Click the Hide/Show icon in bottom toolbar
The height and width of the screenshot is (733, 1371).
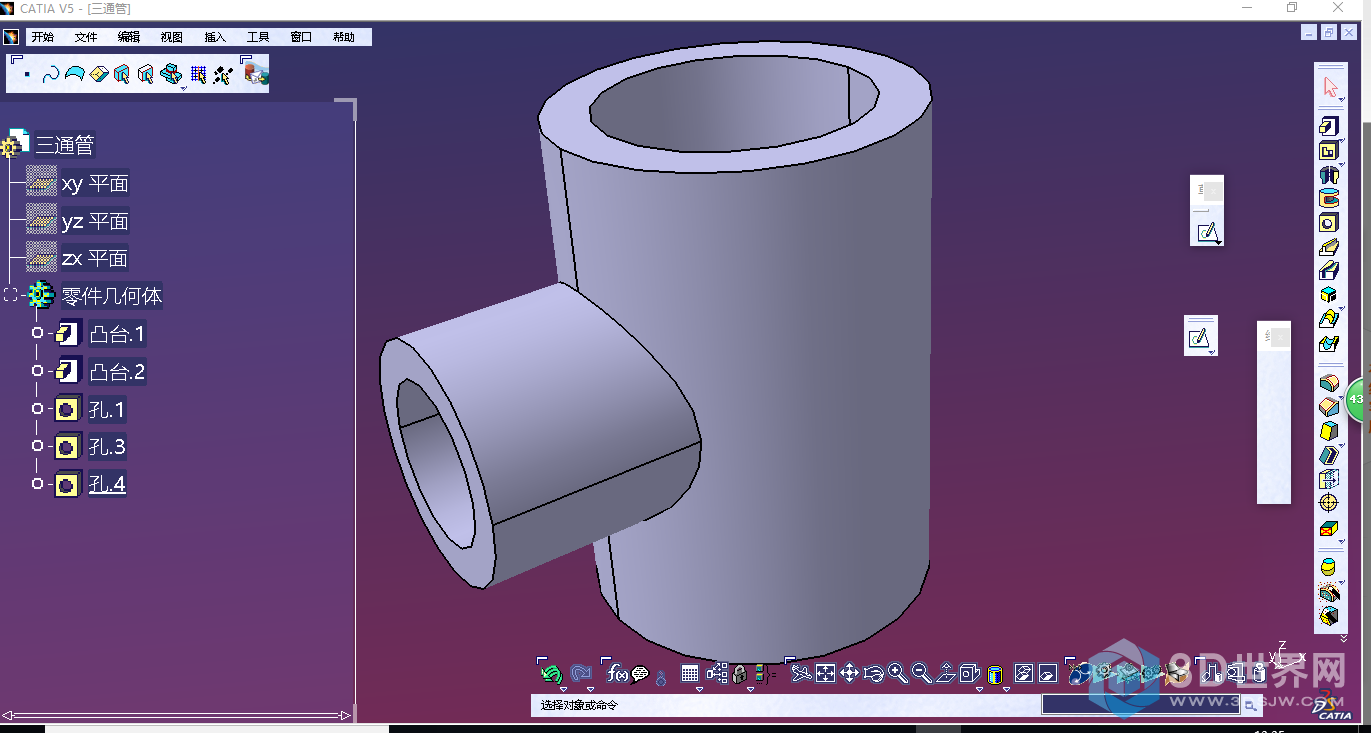pos(1023,673)
